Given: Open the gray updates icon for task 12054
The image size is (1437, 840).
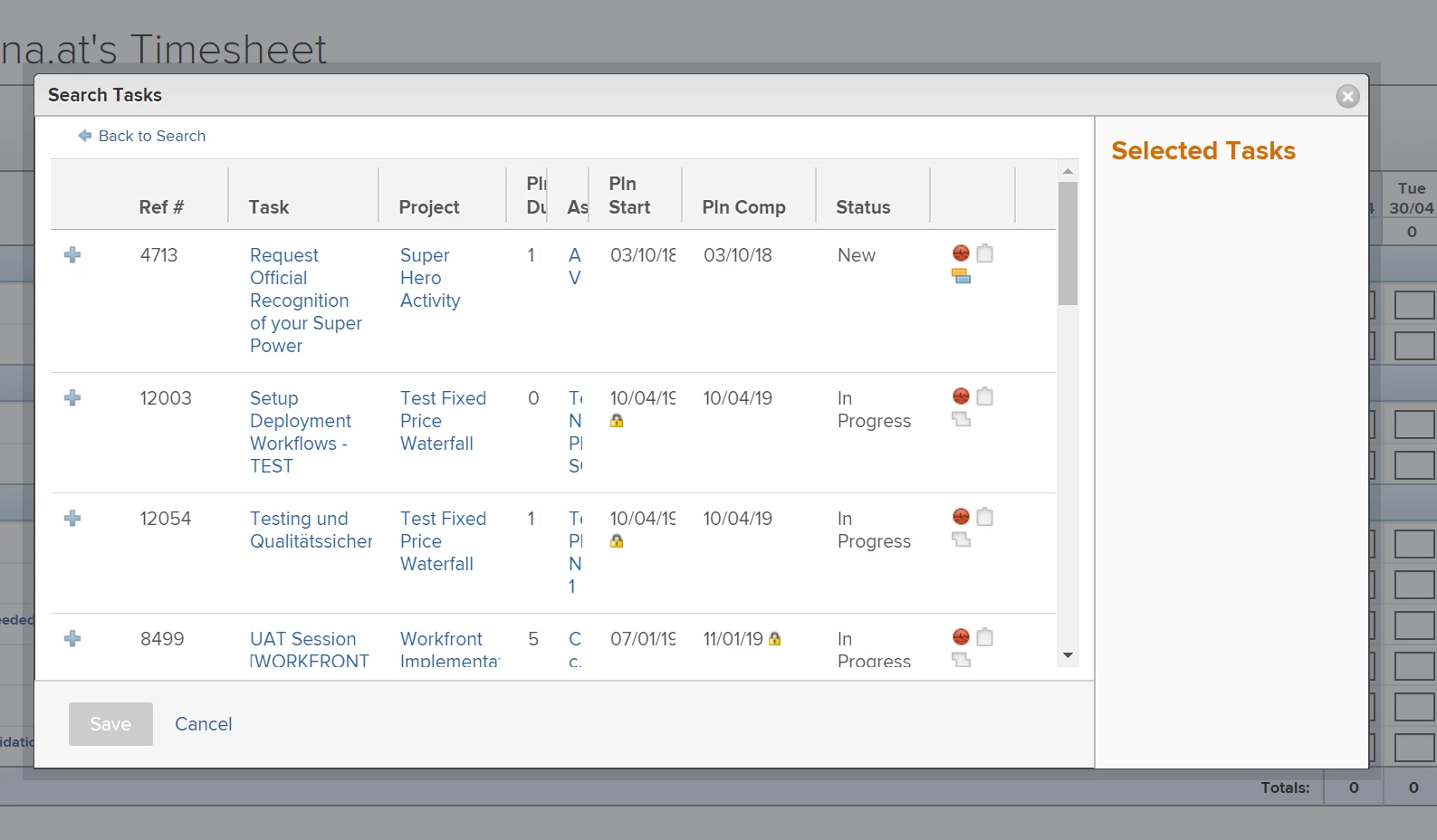Looking at the screenshot, I should pos(962,539).
